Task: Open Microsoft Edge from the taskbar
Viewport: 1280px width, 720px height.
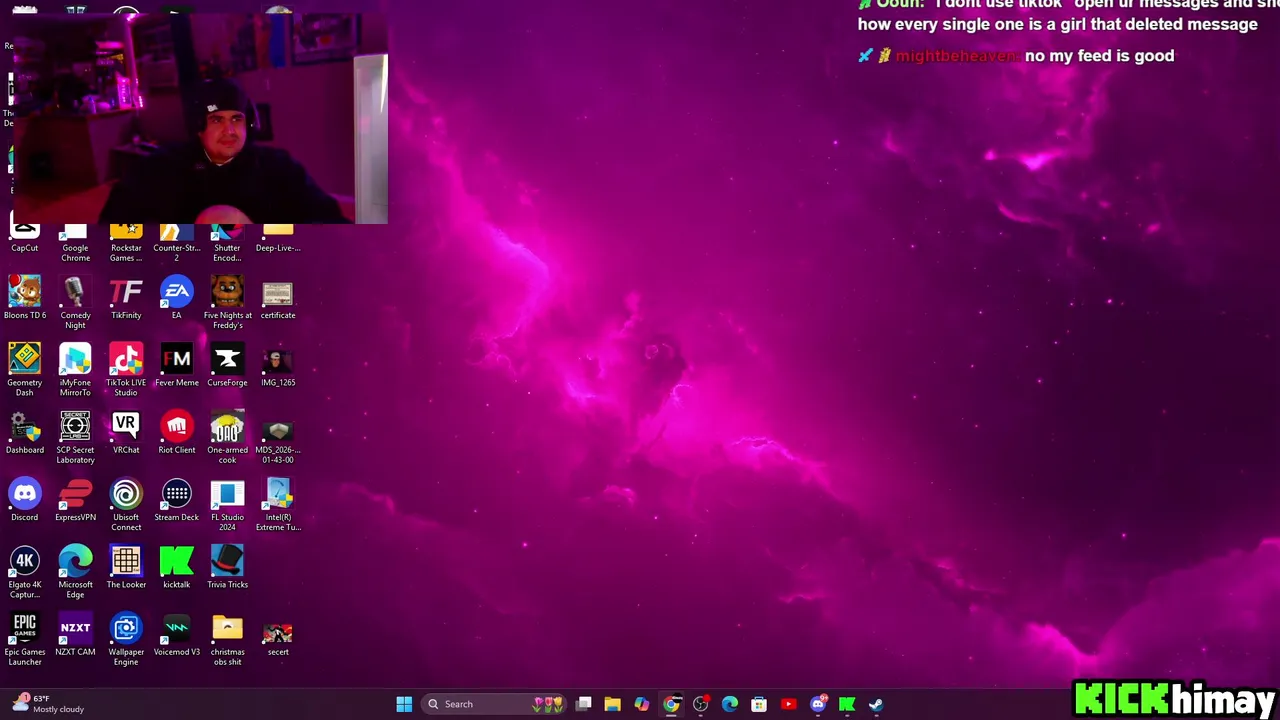Action: [x=730, y=704]
